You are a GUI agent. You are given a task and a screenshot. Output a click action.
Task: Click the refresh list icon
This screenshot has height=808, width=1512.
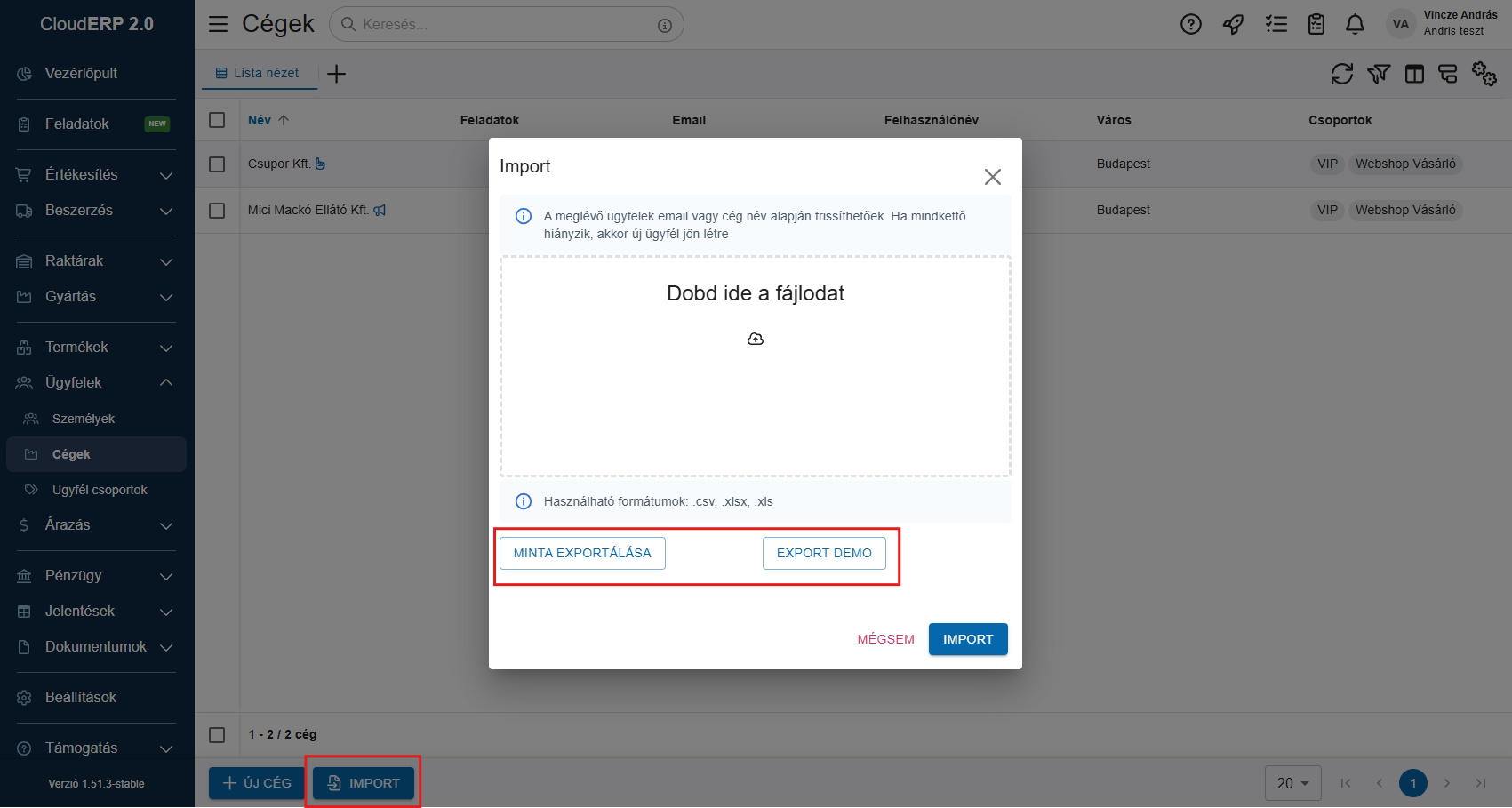pyautogui.click(x=1341, y=74)
